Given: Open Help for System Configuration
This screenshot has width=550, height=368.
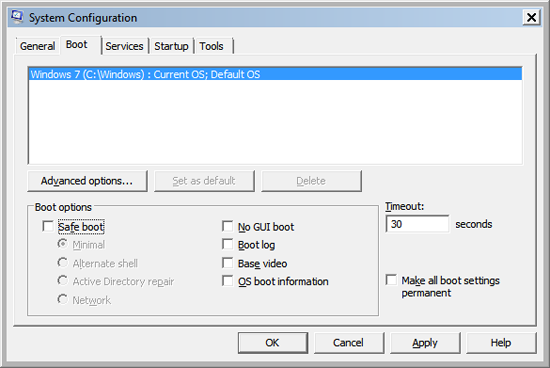Looking at the screenshot, I should point(501,343).
